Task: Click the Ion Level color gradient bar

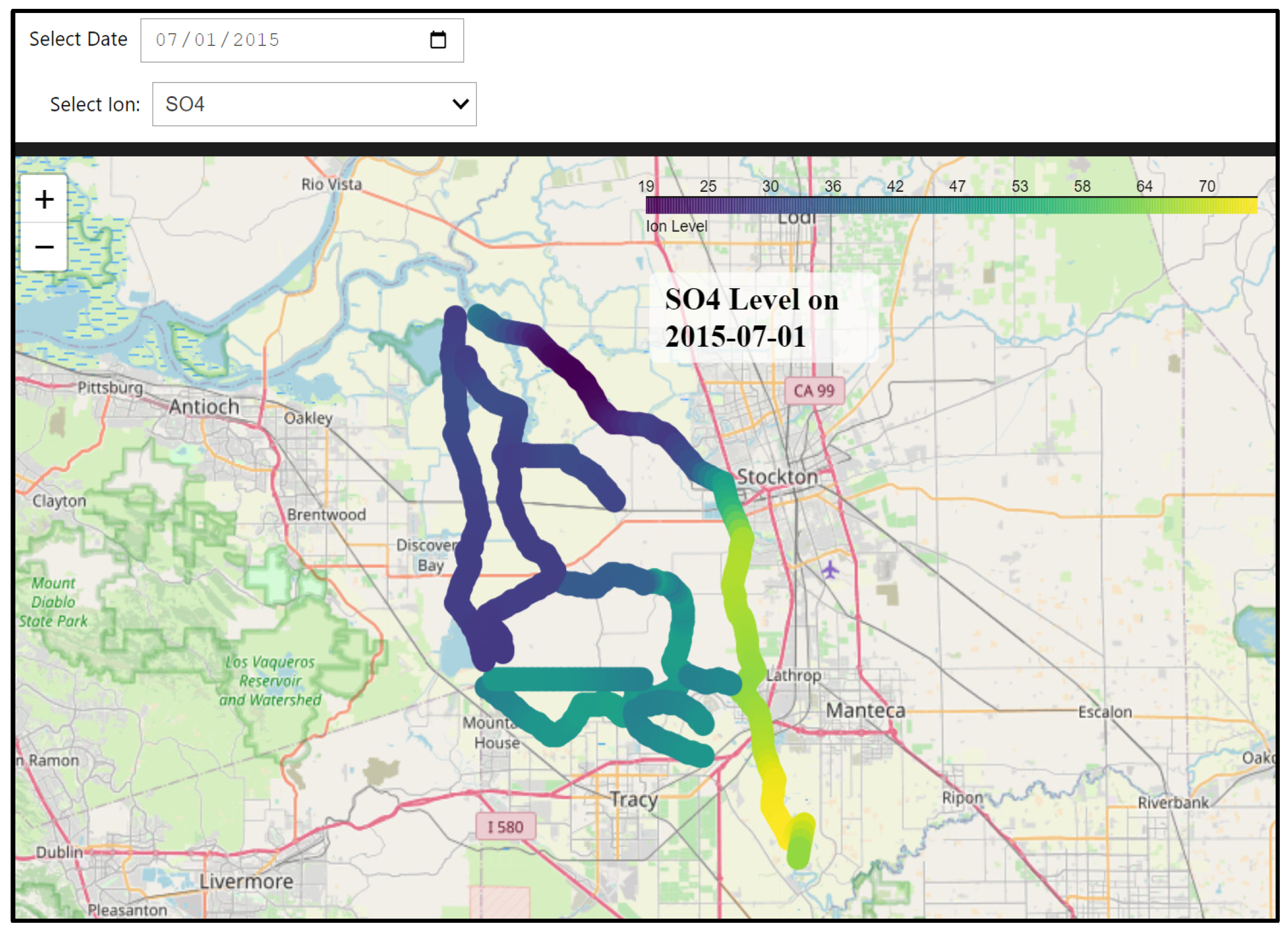Action: [x=950, y=205]
